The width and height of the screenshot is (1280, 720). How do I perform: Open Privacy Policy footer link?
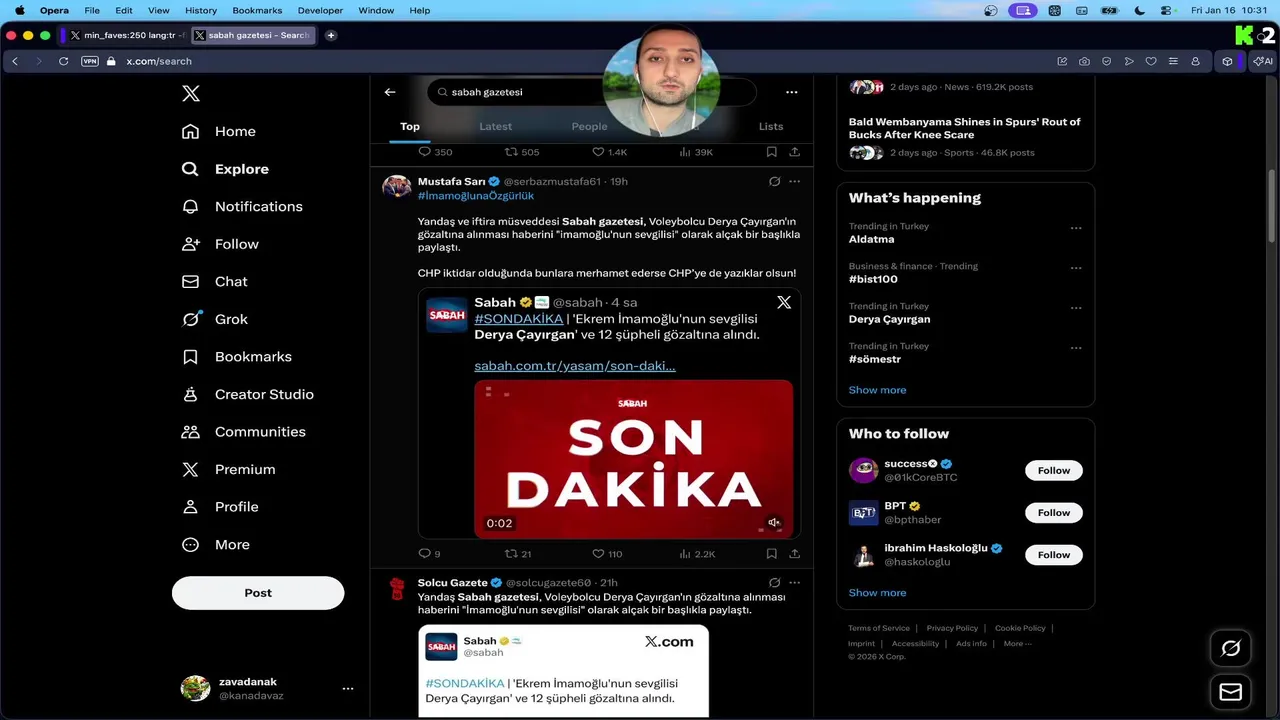pyautogui.click(x=952, y=628)
